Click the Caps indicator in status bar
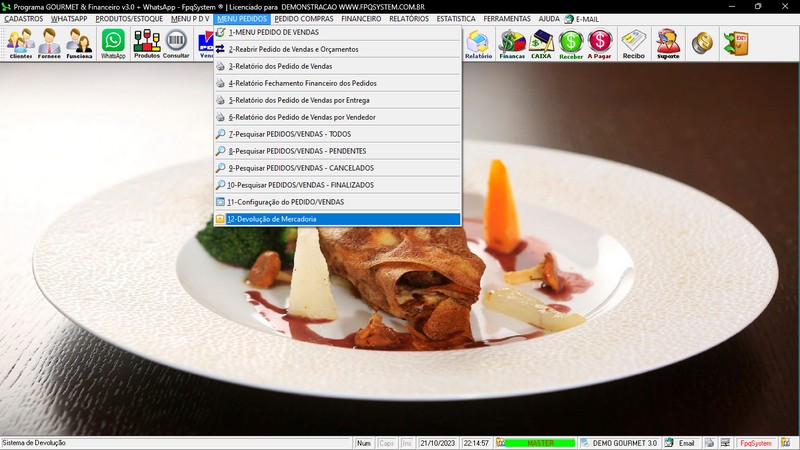800x450 pixels. 387,443
